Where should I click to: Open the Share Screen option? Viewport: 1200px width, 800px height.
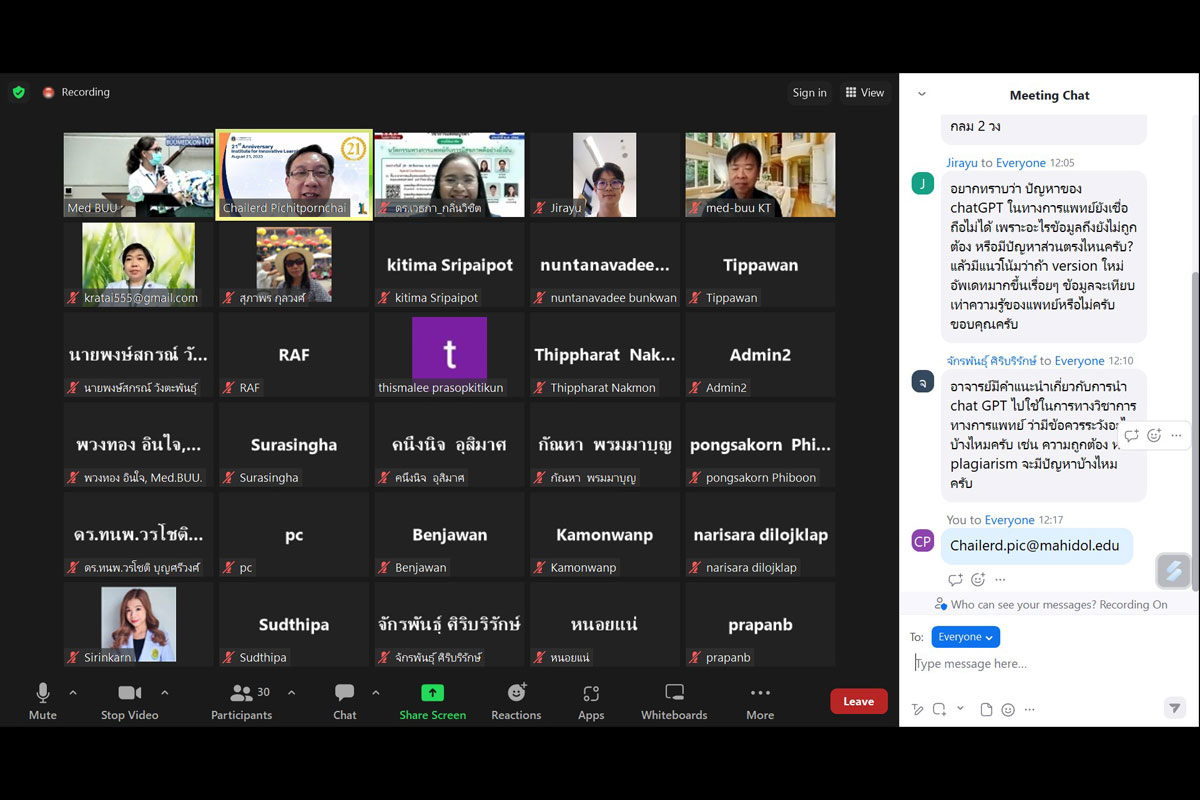[432, 700]
